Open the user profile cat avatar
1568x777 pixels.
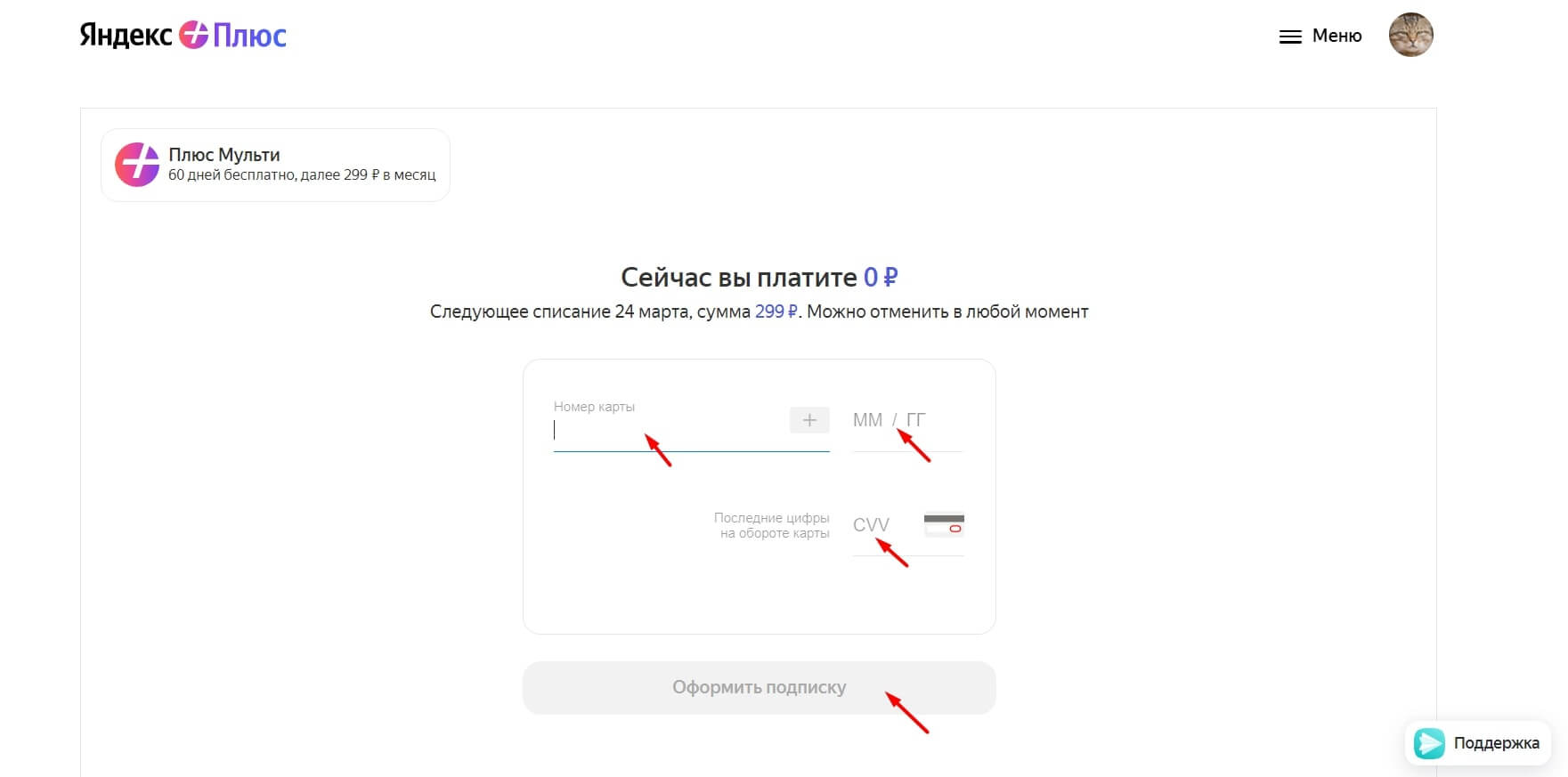[1410, 36]
